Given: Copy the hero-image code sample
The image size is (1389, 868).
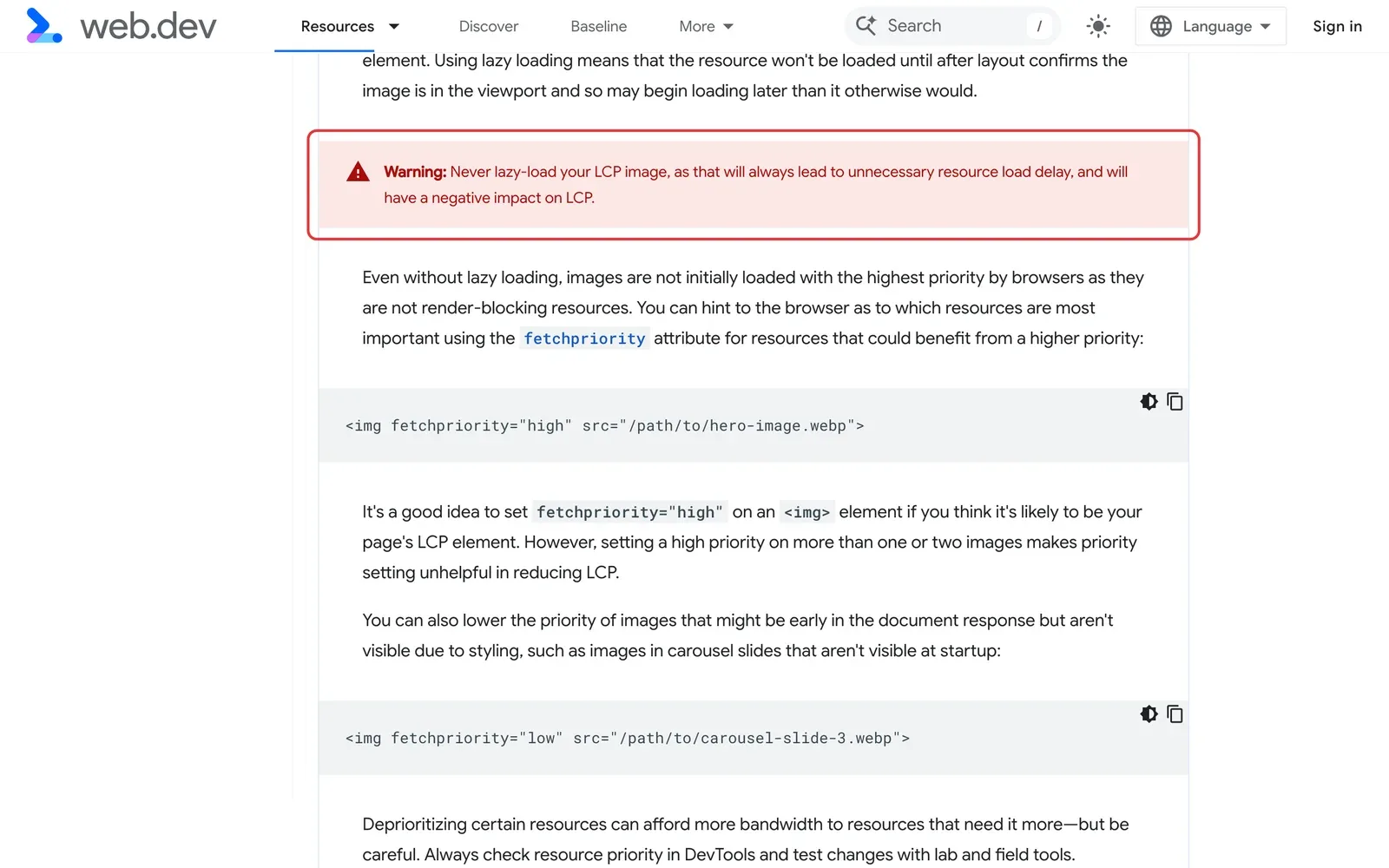Looking at the screenshot, I should click(1175, 401).
